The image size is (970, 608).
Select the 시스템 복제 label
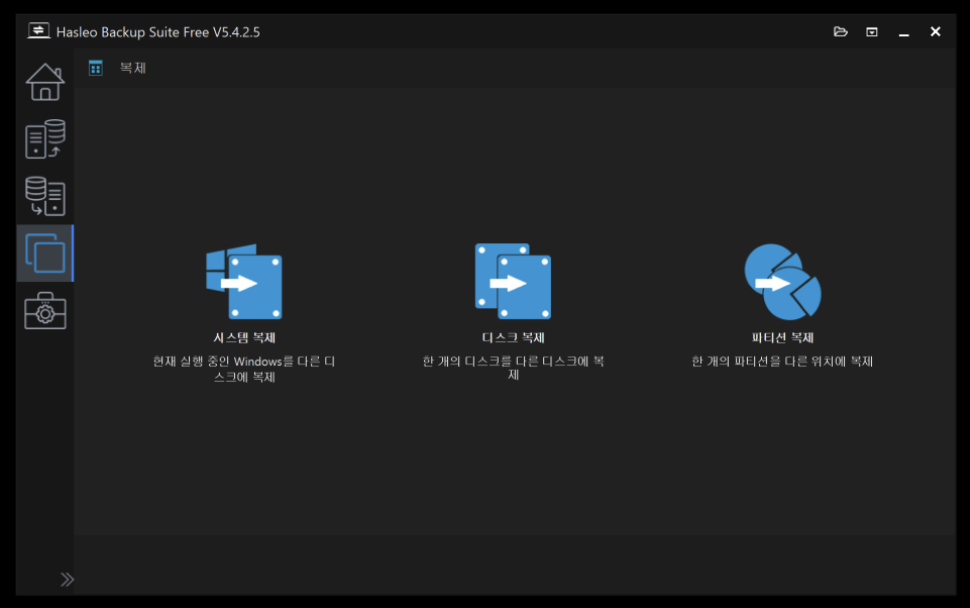245,338
